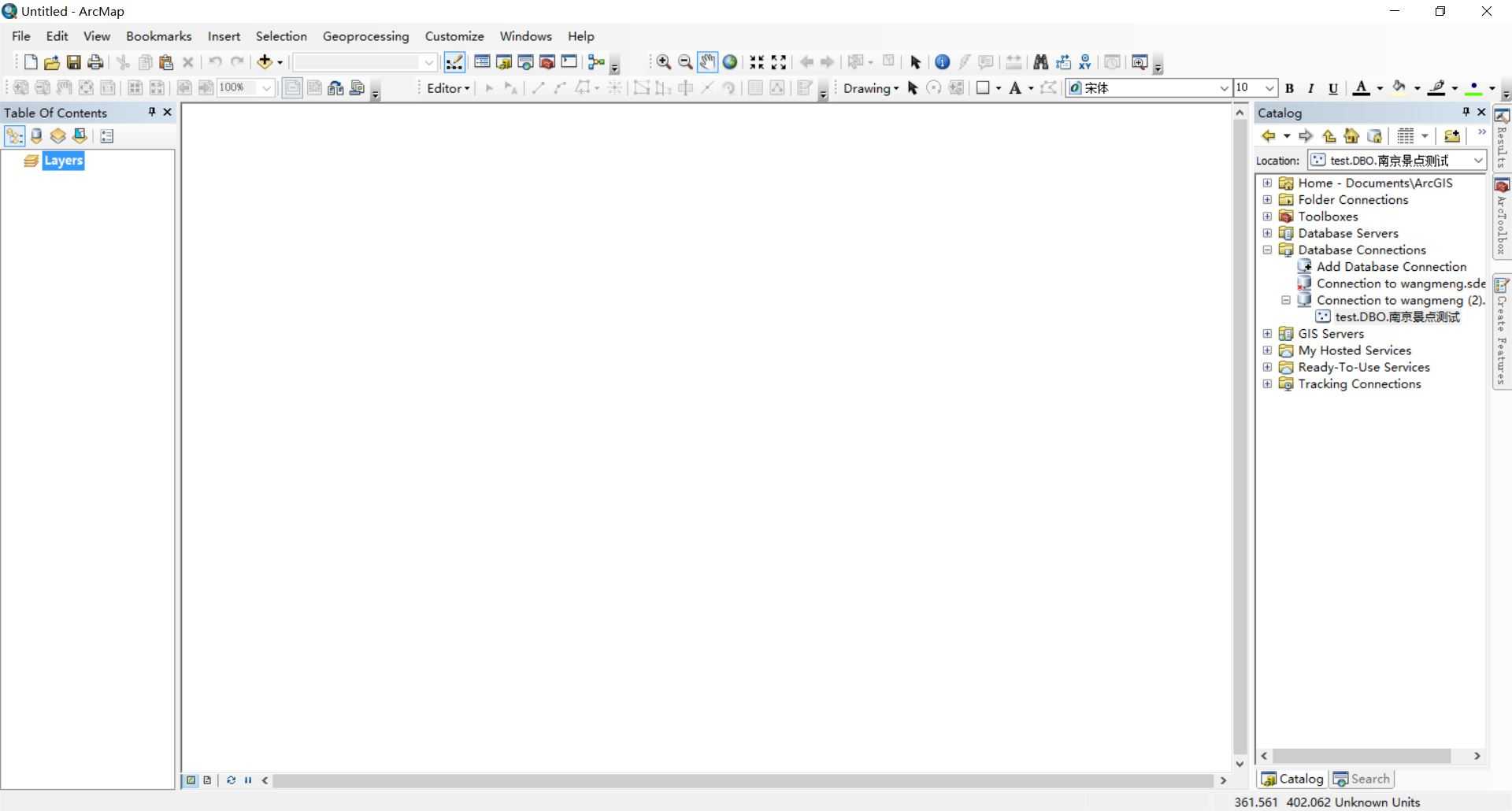Click Connect To Folder button
The image size is (1512, 811).
[x=1452, y=136]
